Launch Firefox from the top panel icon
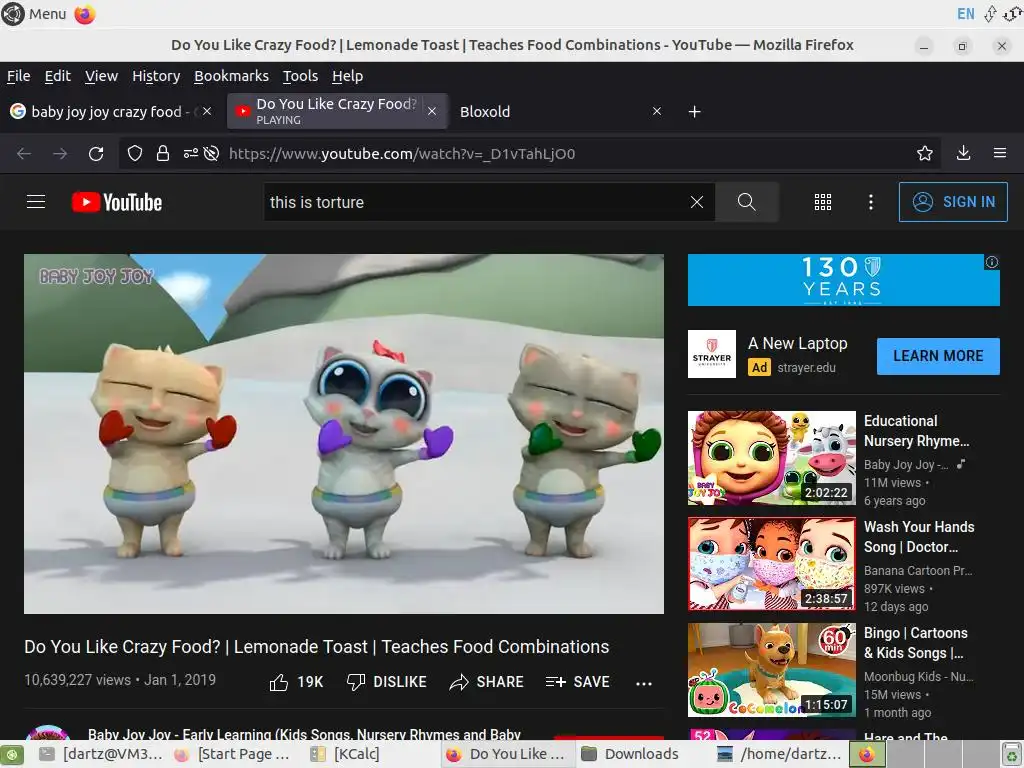This screenshot has height=768, width=1024. [85, 14]
